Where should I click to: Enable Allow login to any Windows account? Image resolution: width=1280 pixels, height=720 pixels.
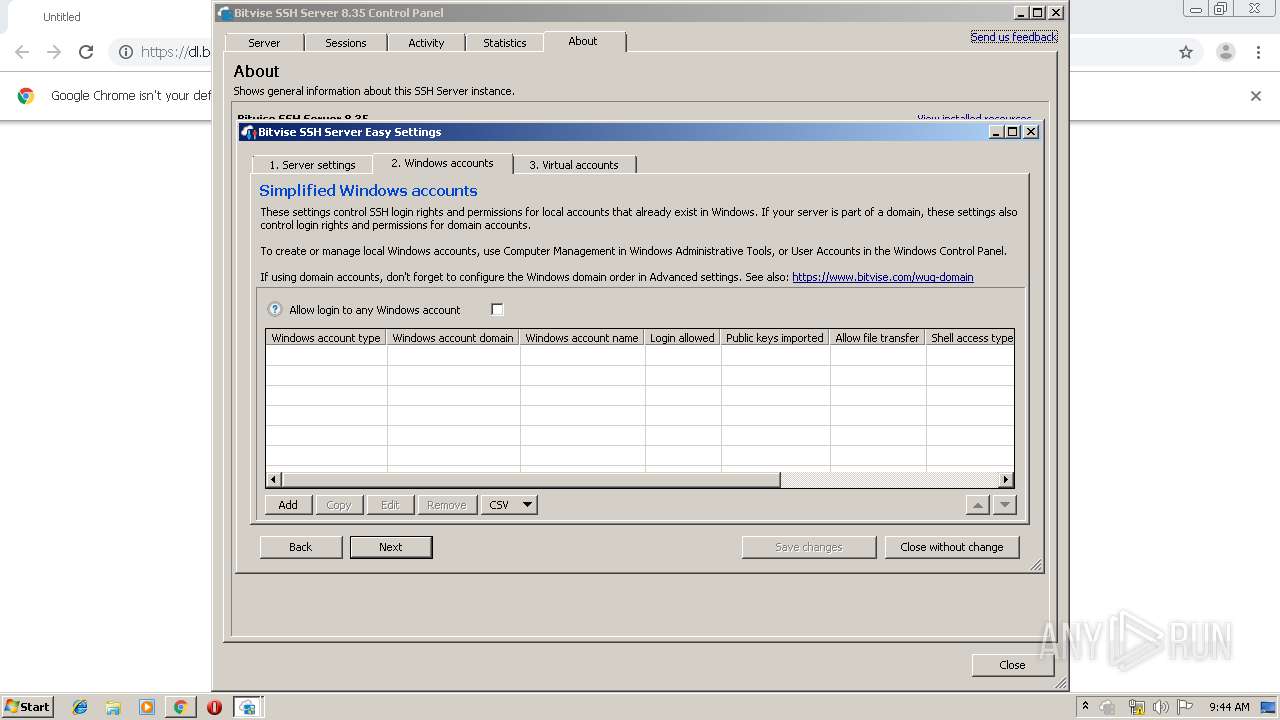pyautogui.click(x=497, y=310)
